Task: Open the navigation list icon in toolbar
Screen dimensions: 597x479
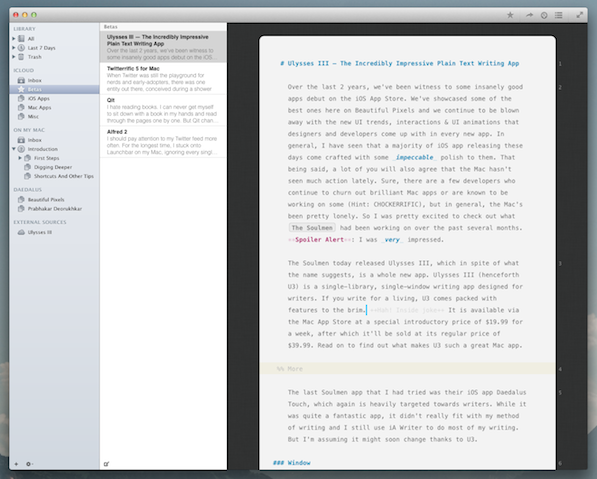Action: [x=559, y=15]
